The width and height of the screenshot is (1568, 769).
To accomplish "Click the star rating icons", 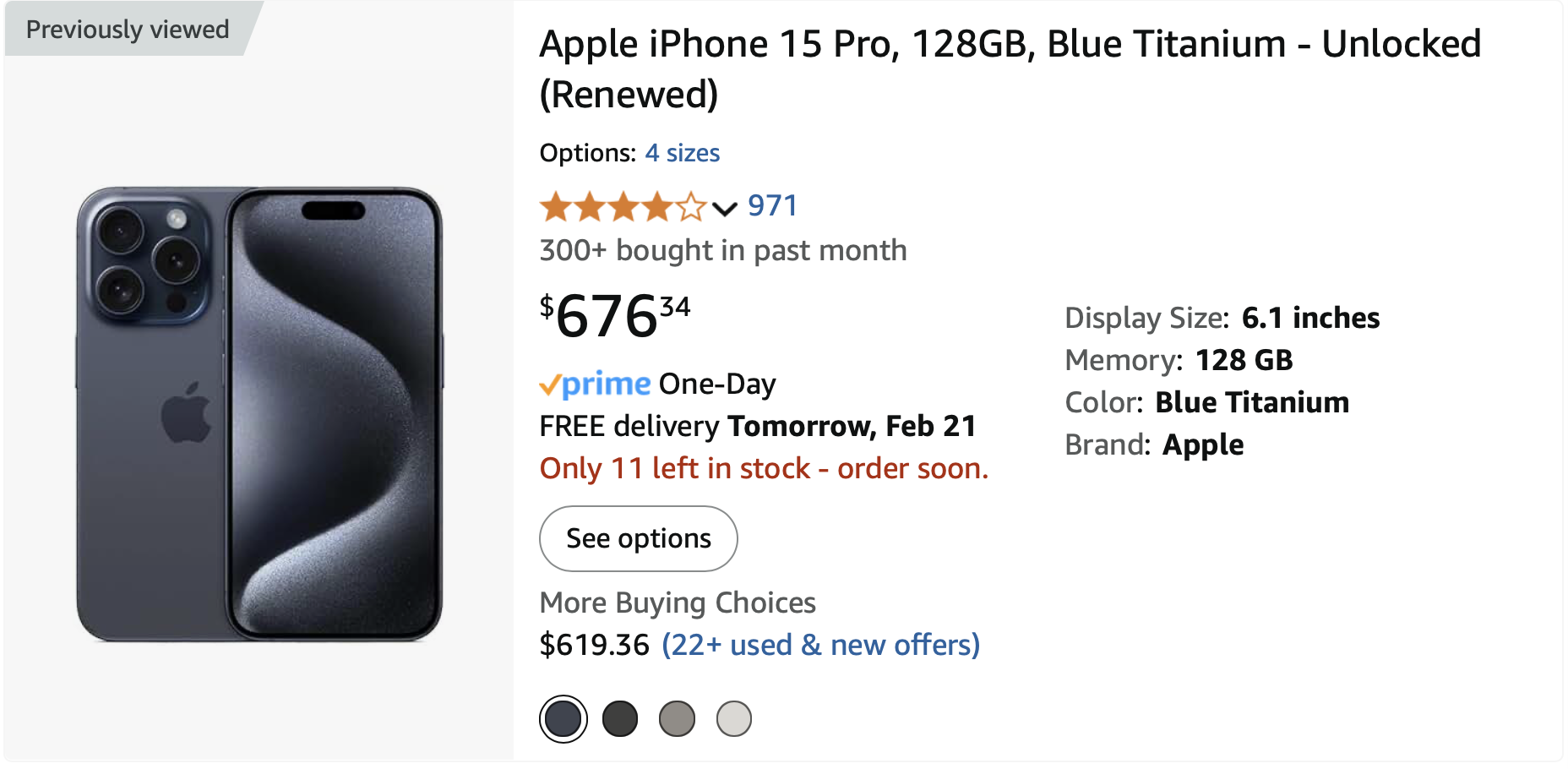I will click(623, 206).
